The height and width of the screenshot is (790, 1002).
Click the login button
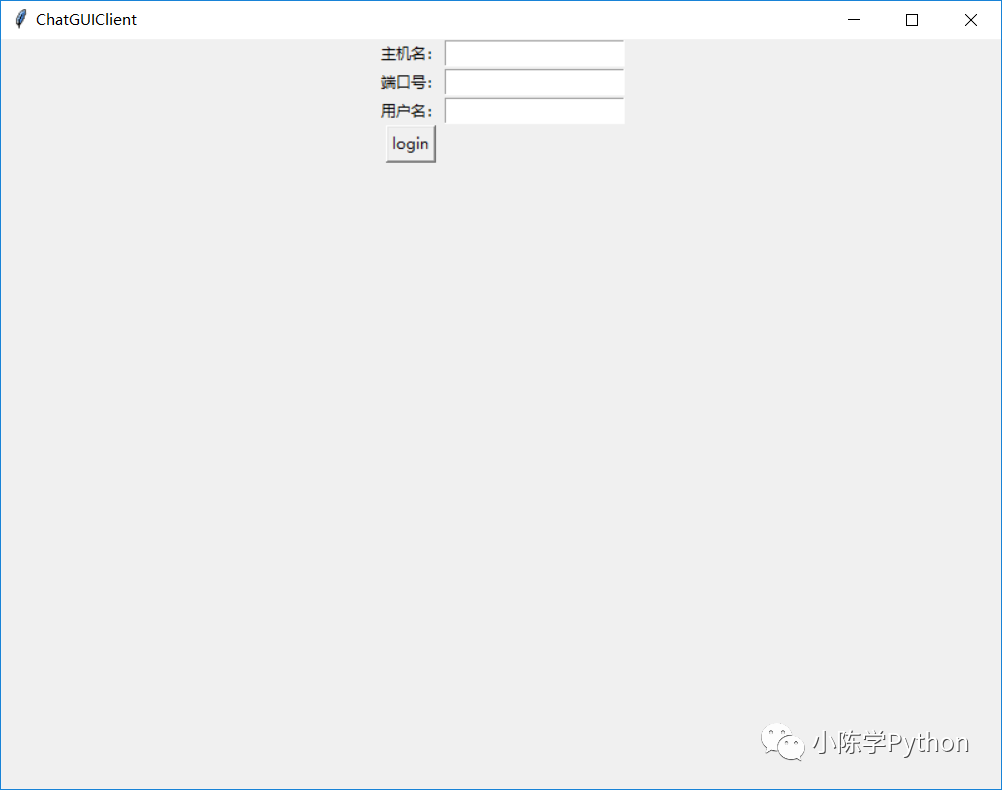tap(410, 144)
